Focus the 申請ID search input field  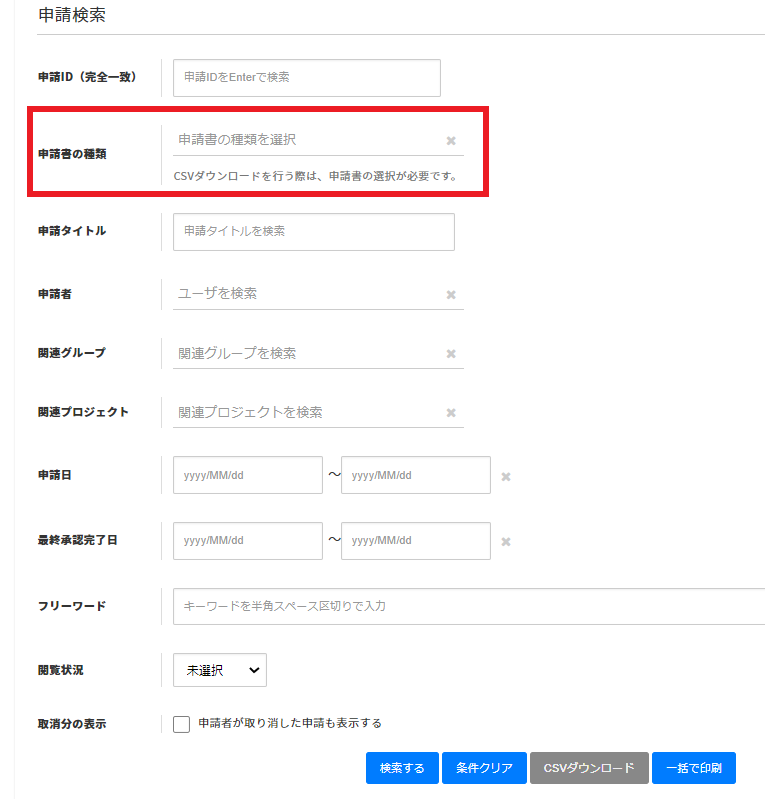point(306,78)
